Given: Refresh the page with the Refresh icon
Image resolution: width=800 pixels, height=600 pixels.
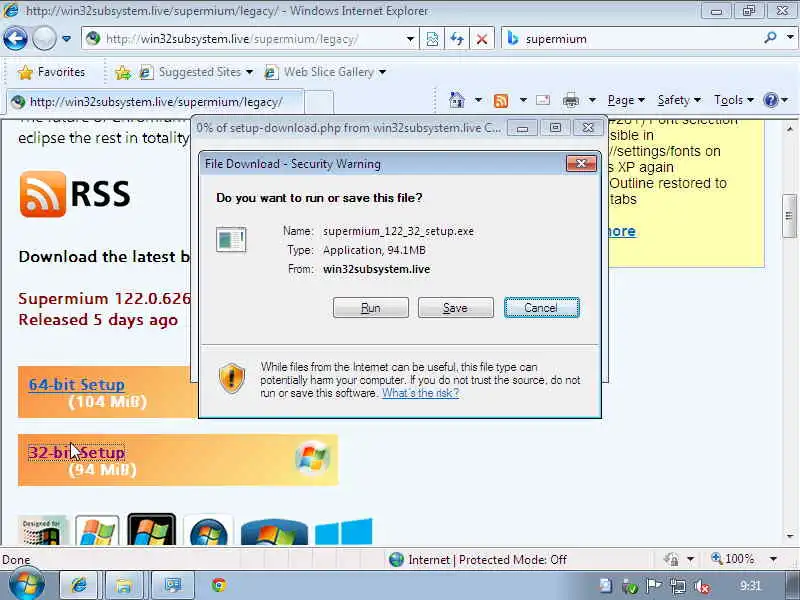Looking at the screenshot, I should tap(457, 39).
